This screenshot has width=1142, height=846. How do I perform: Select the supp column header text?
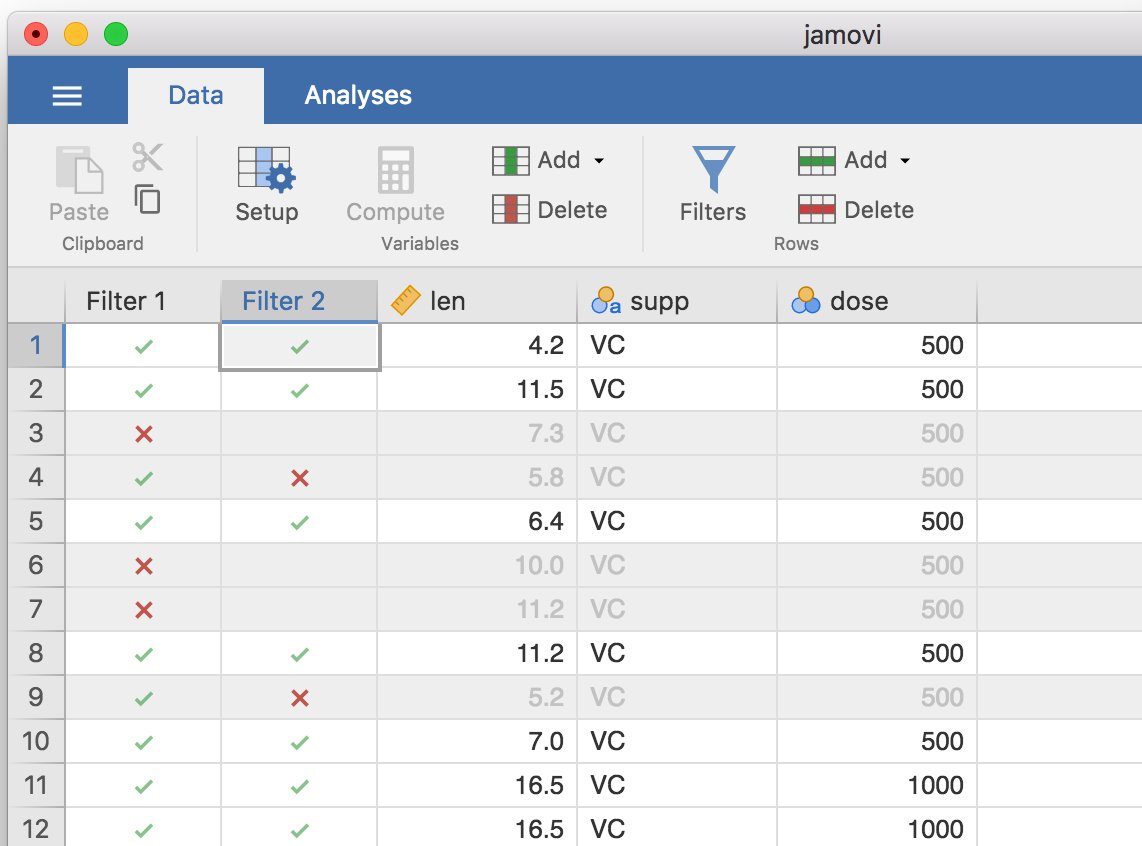pyautogui.click(x=659, y=302)
